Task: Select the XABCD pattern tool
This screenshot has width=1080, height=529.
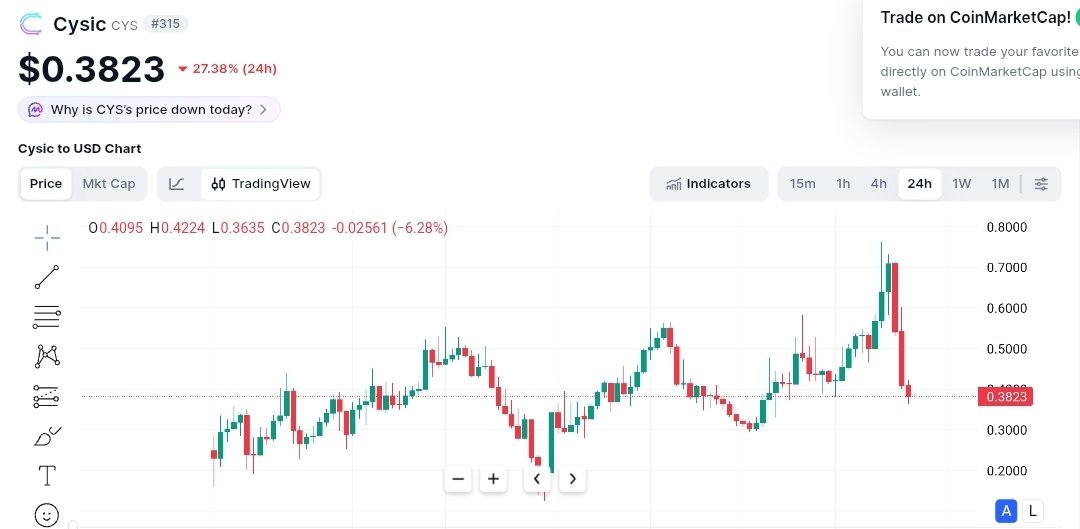Action: pos(47,356)
